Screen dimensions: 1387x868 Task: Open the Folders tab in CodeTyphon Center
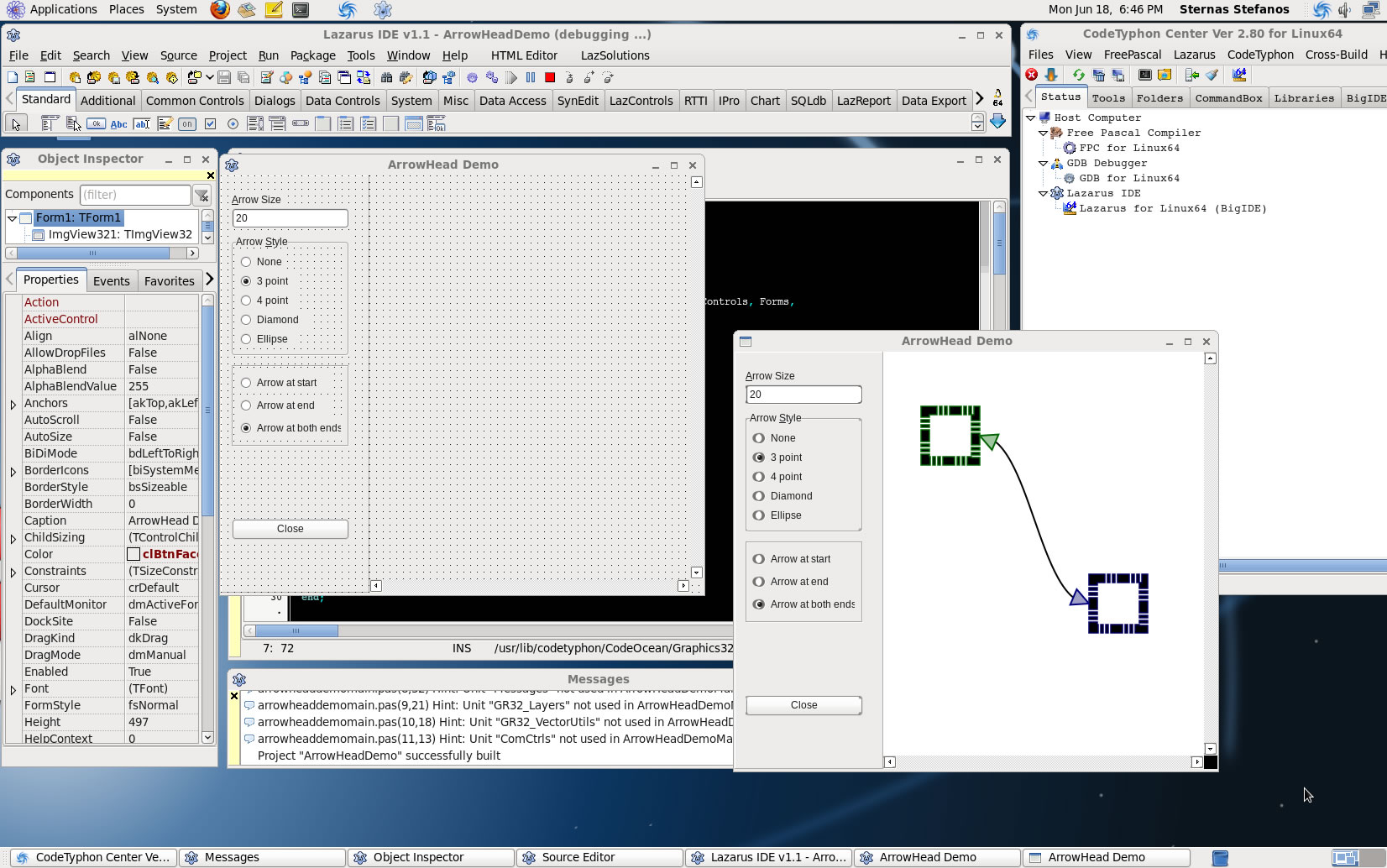click(1159, 98)
